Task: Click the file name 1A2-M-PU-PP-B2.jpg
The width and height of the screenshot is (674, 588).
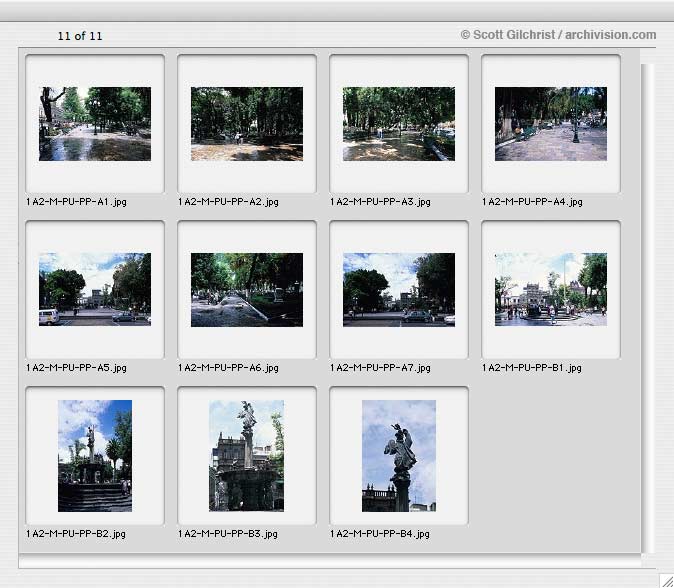Action: pyautogui.click(x=76, y=533)
